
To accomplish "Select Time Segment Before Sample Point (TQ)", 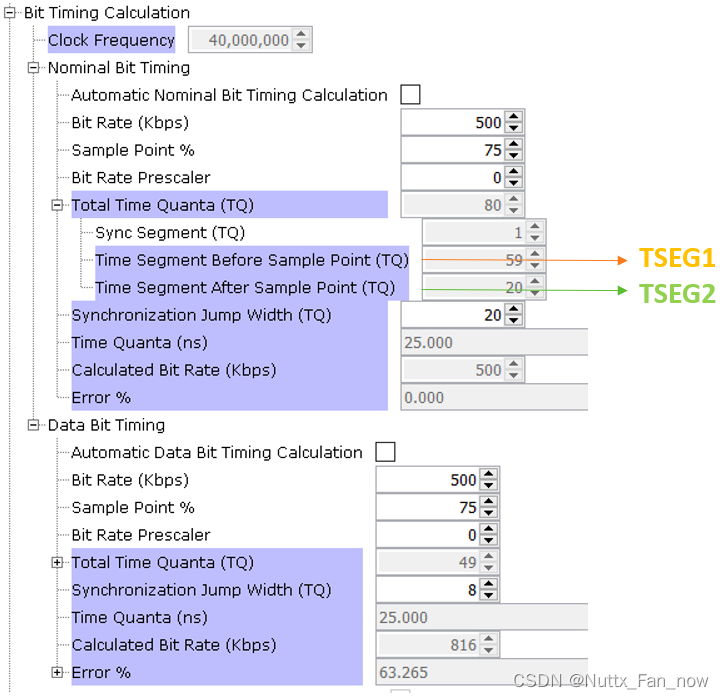I will click(x=252, y=260).
